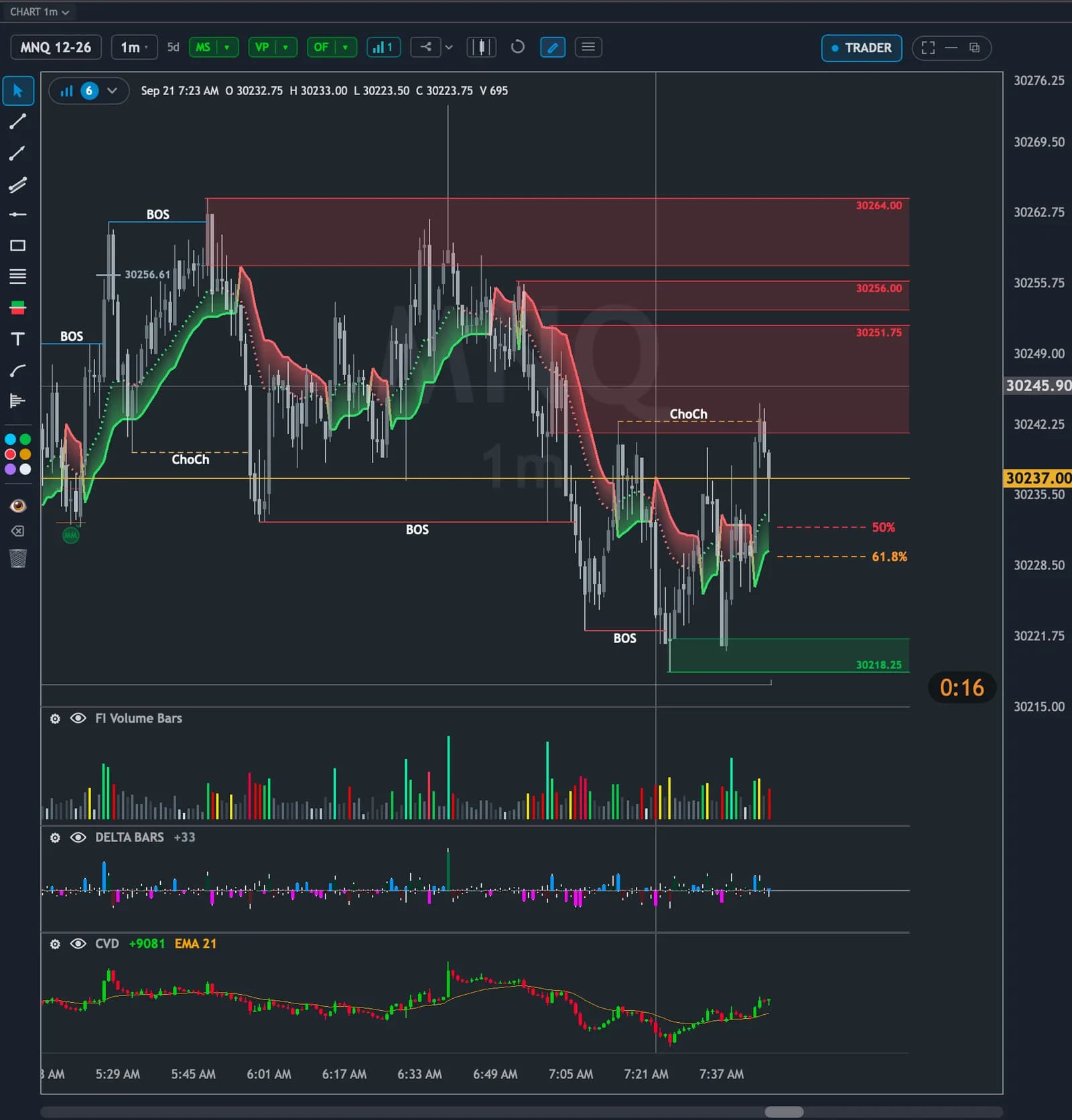Viewport: 1072px width, 1120px height.
Task: Toggle visibility of DELTA BARS panel
Action: pyautogui.click(x=78, y=837)
